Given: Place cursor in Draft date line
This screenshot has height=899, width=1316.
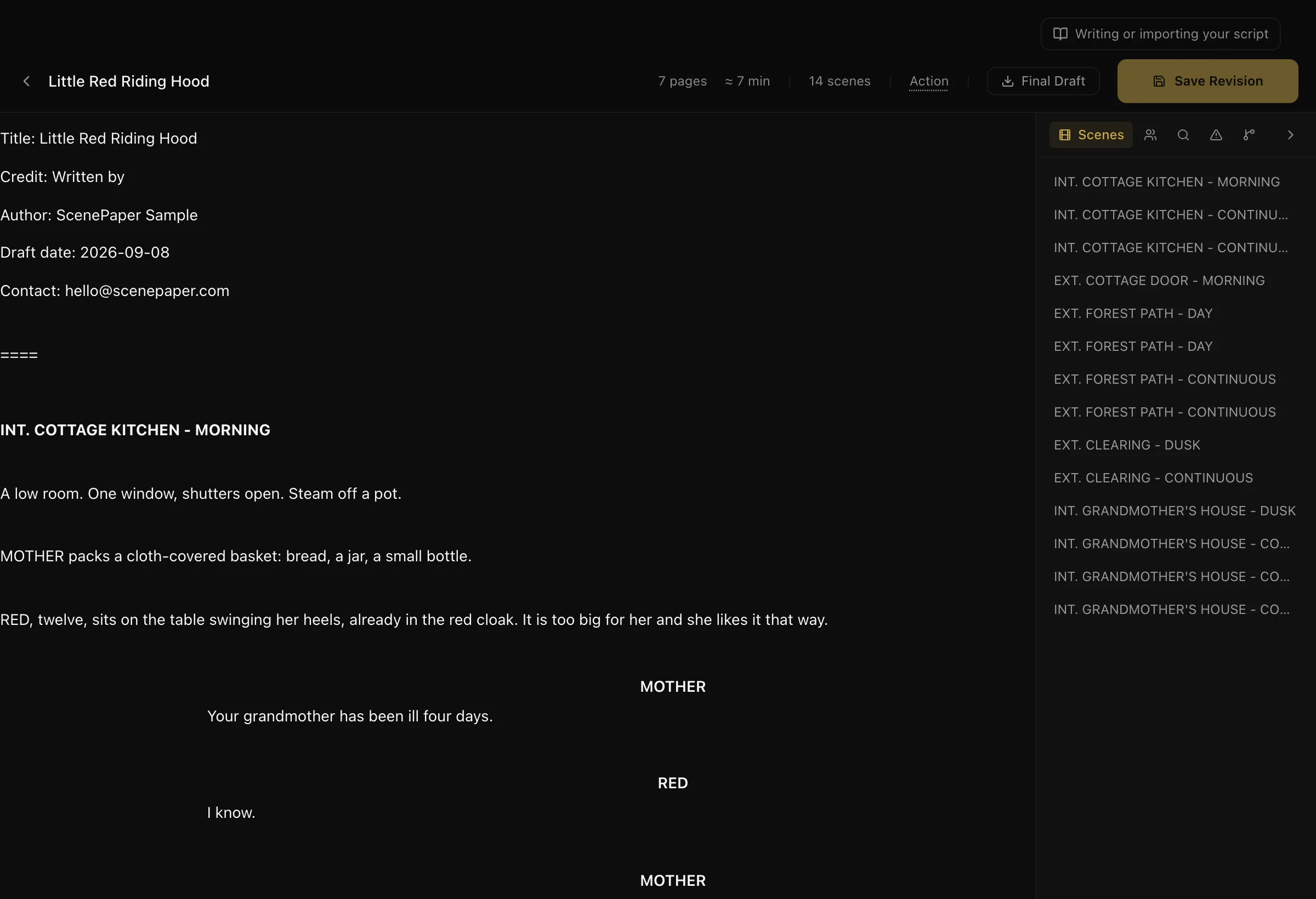Looking at the screenshot, I should tap(84, 253).
